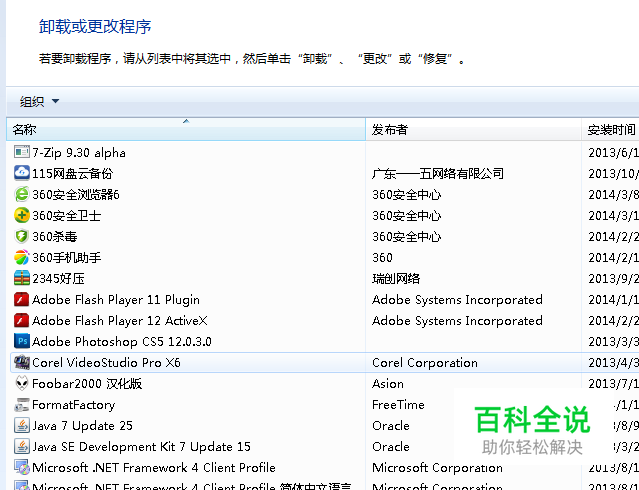Select Foobar2000 汉化版 in the list
Image resolution: width=639 pixels, height=490 pixels.
click(87, 384)
